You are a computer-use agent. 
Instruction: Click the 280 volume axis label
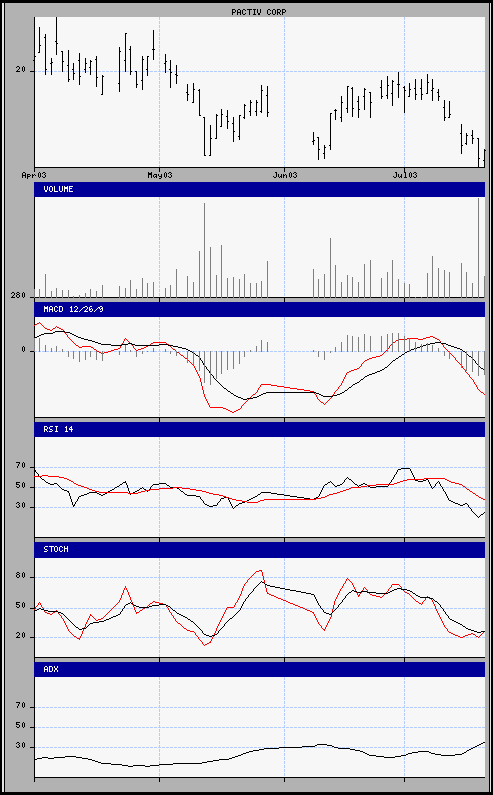(x=19, y=295)
